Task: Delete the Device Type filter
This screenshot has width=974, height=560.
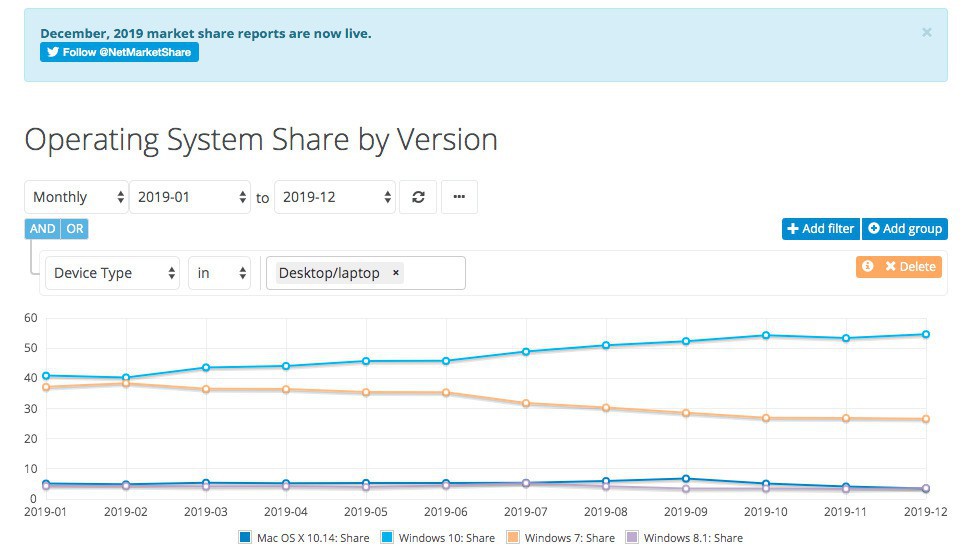Action: point(910,266)
